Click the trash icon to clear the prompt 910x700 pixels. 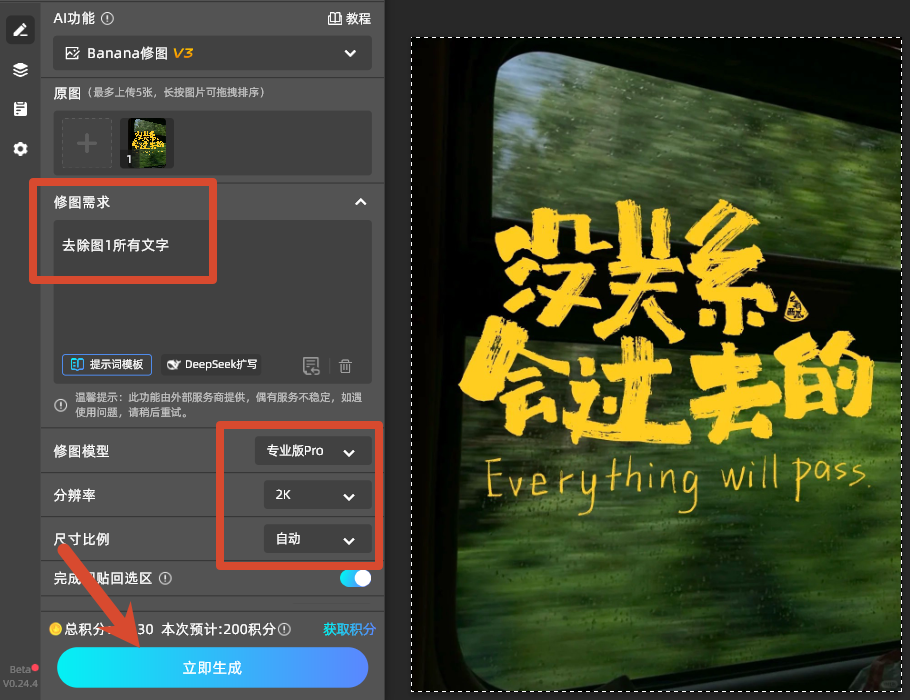[x=345, y=366]
